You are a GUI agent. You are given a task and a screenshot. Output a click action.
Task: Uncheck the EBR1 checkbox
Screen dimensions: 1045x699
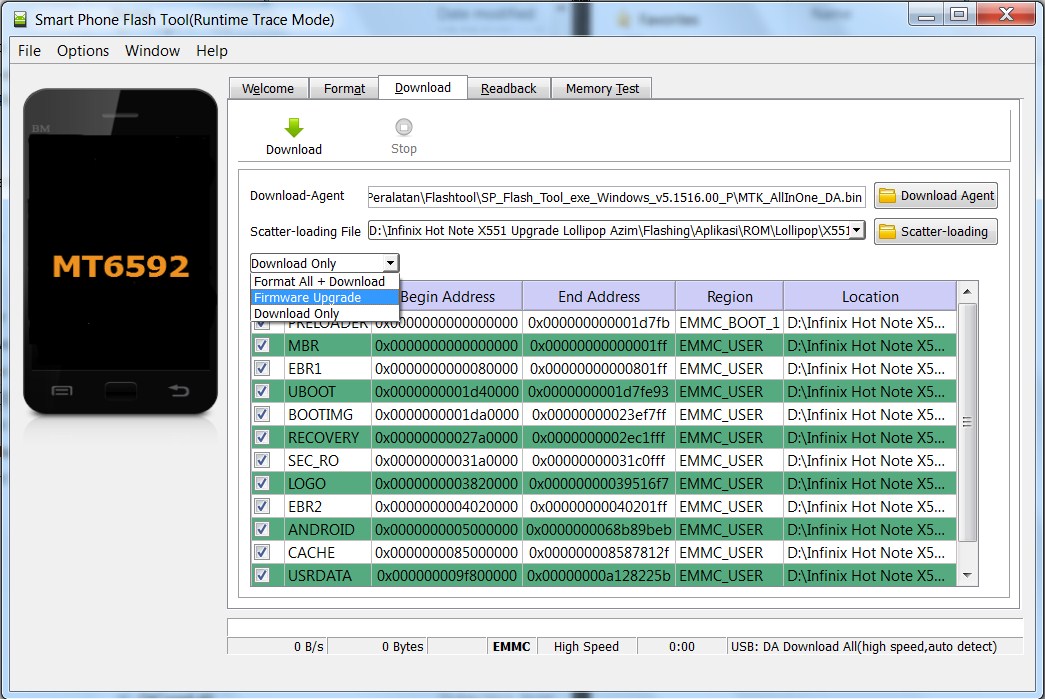click(x=262, y=368)
